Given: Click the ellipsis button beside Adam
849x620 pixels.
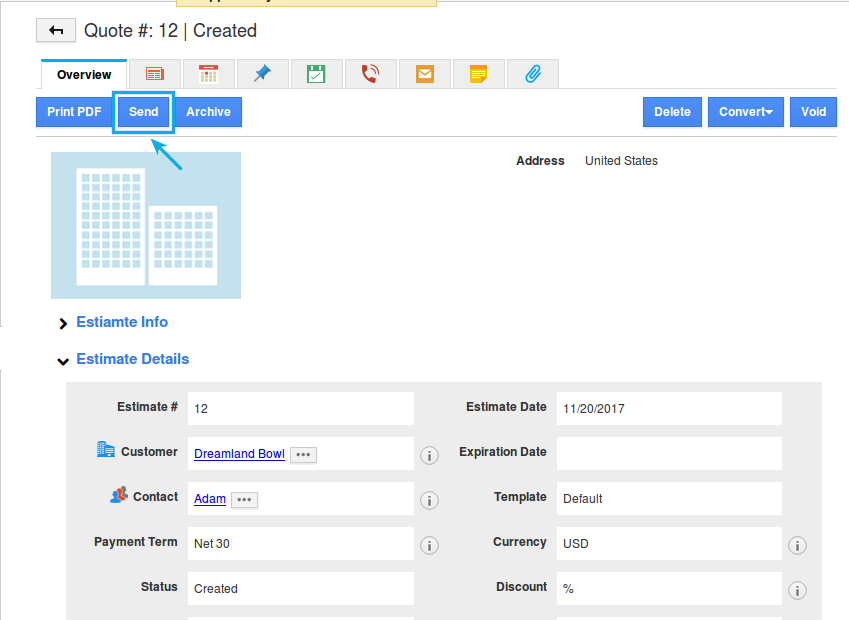Looking at the screenshot, I should tap(244, 499).
